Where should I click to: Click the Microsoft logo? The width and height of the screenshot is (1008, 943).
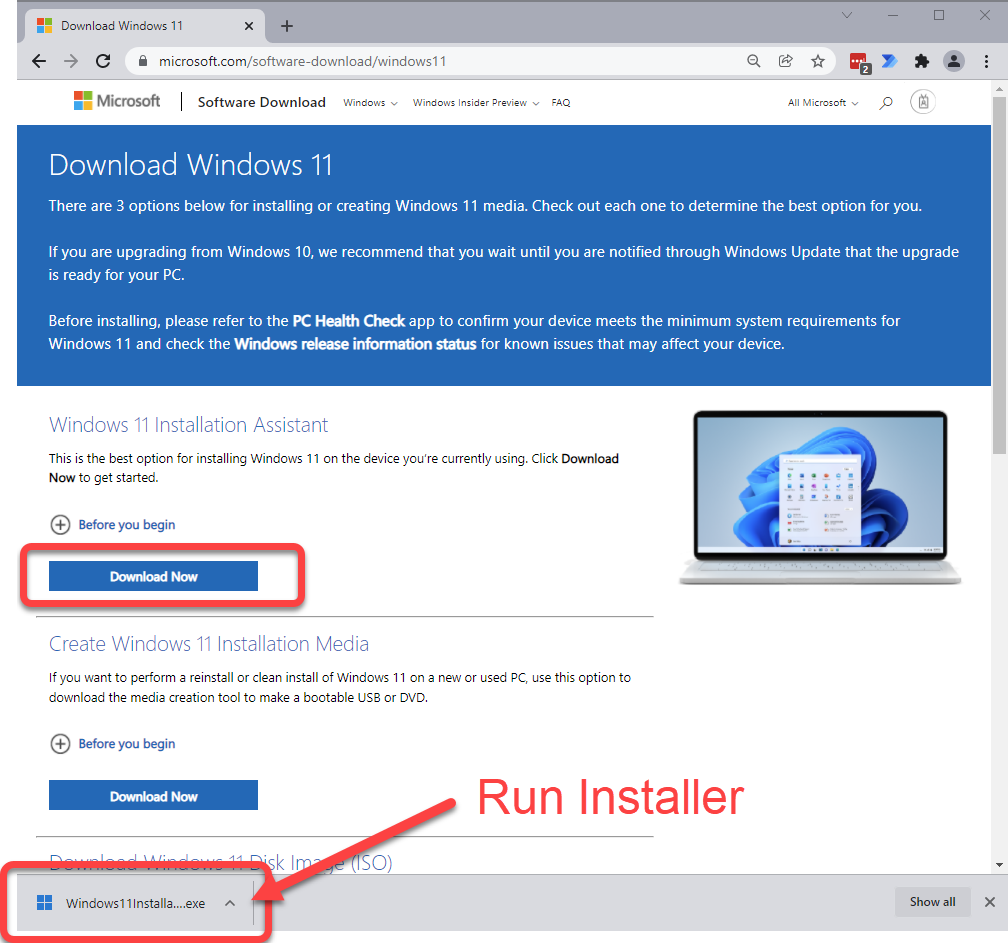pos(117,101)
